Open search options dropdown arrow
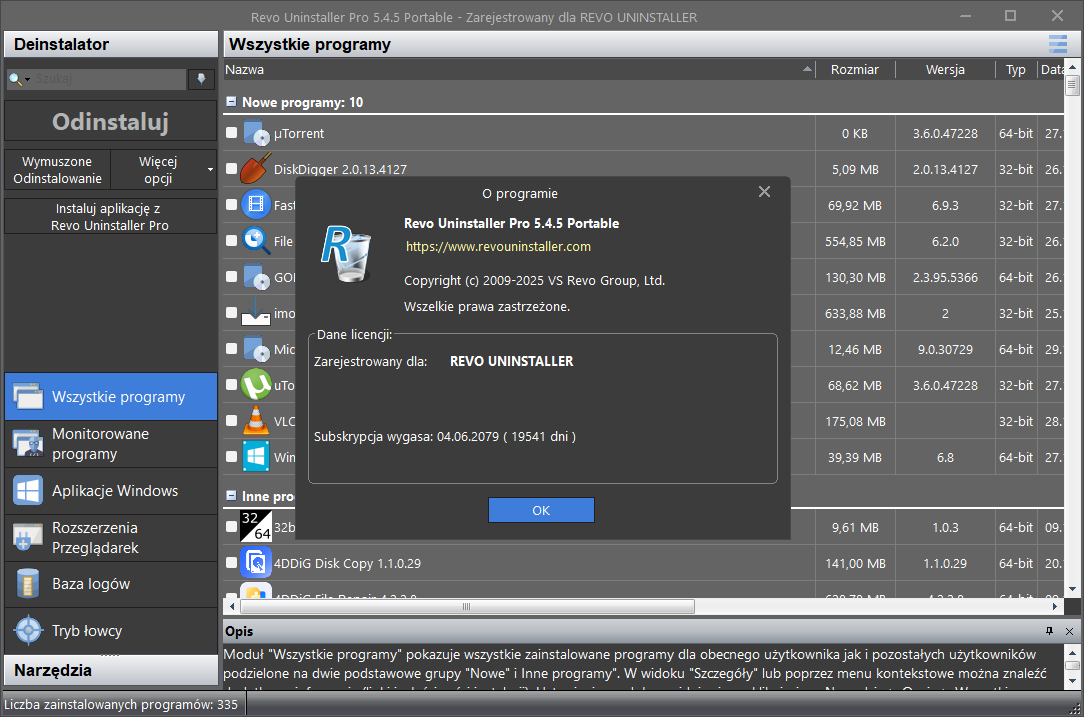Viewport: 1084px width, 717px height. 27,80
